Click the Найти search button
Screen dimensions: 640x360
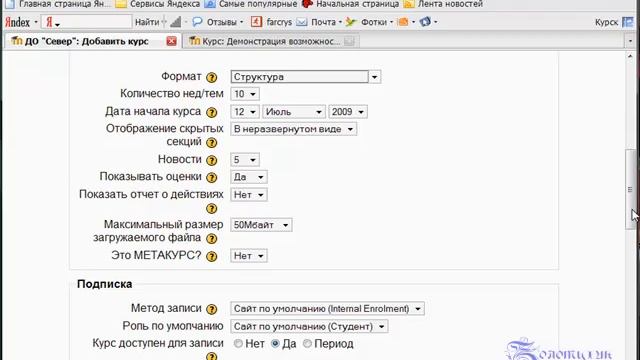click(x=147, y=22)
